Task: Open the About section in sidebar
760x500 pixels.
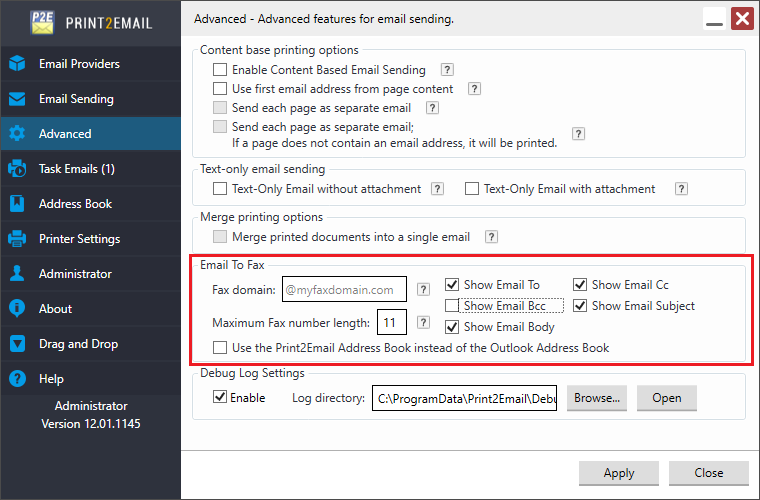Action: [55, 309]
